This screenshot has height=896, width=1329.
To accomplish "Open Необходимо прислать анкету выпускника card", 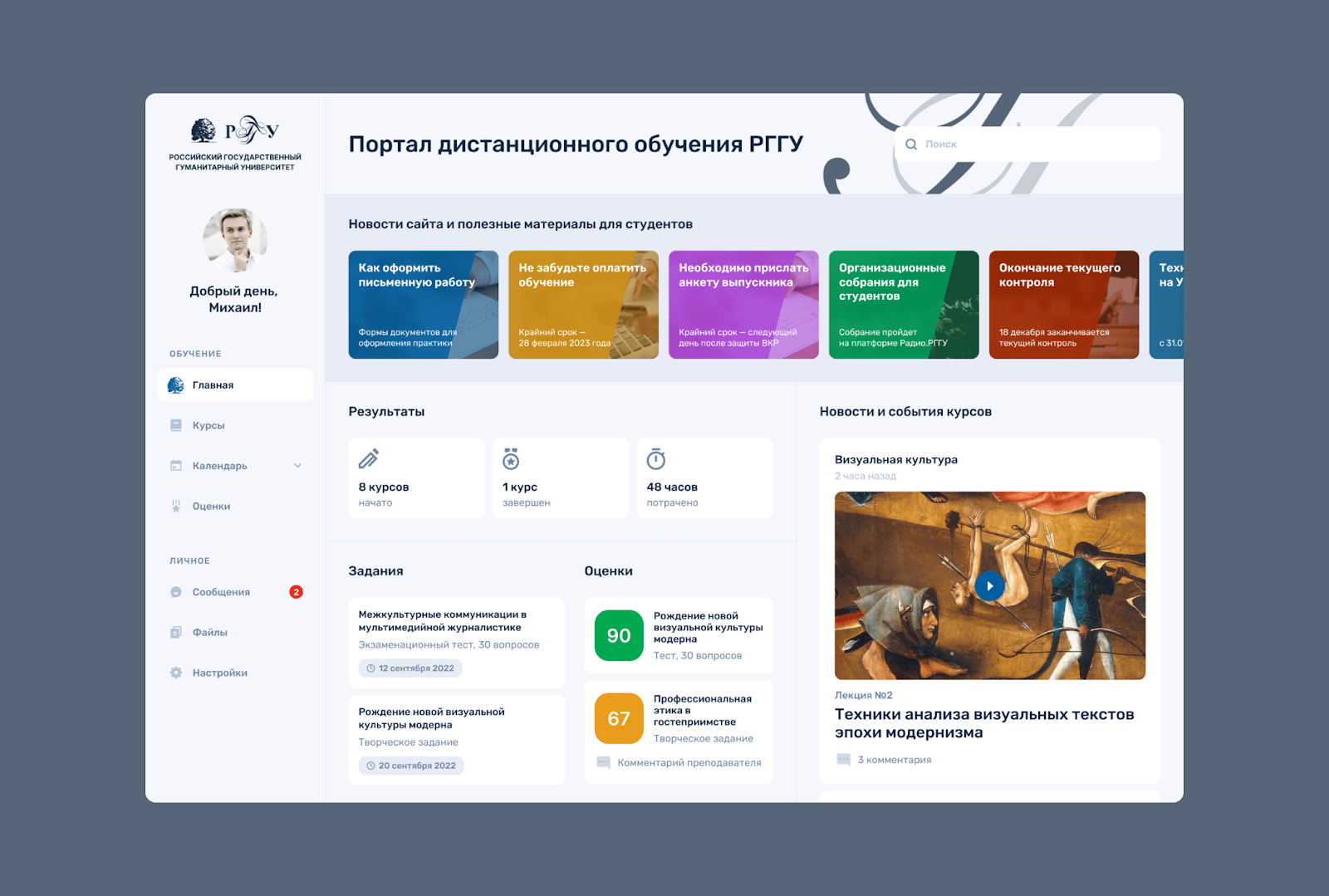I will pyautogui.click(x=743, y=305).
